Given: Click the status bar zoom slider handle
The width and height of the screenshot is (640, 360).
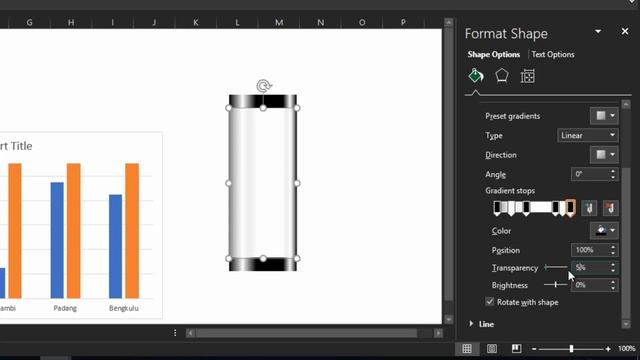Looking at the screenshot, I should tap(571, 349).
